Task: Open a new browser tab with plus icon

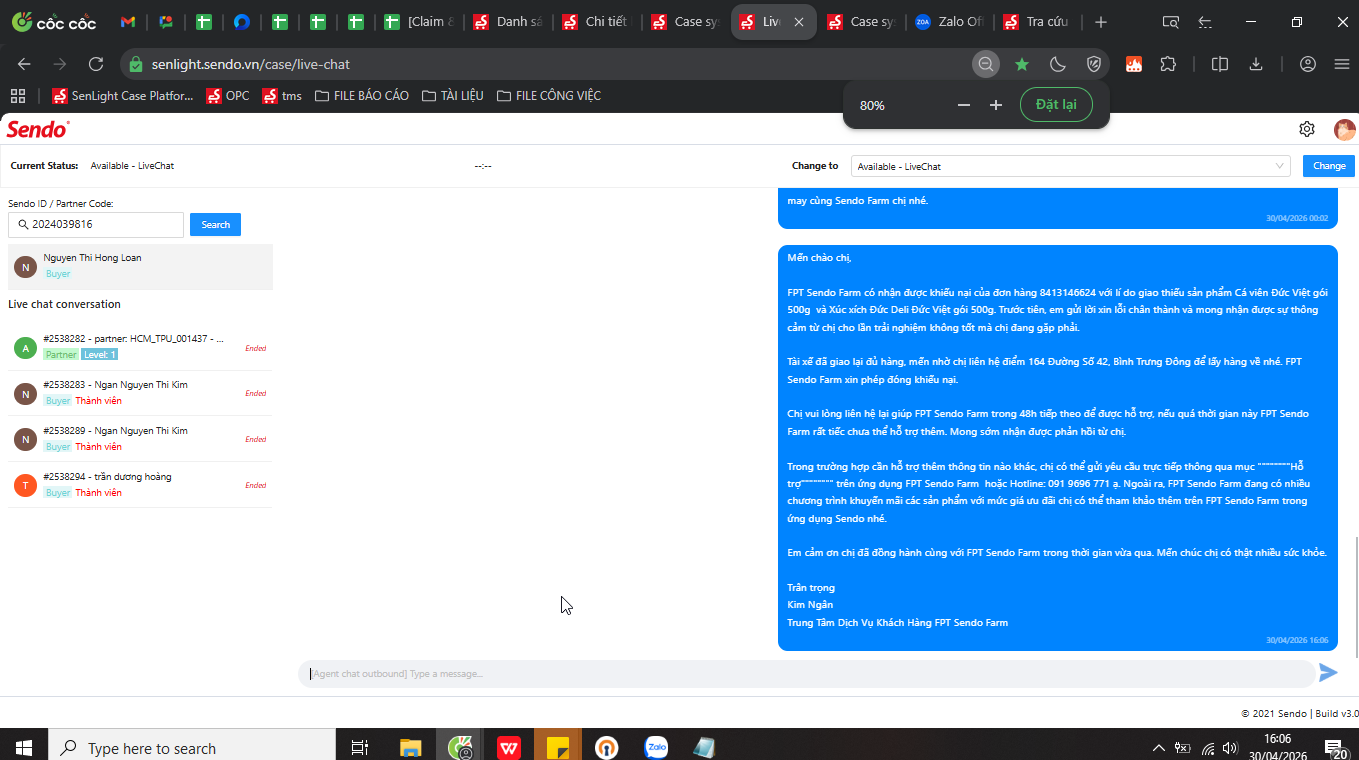Action: [x=1101, y=22]
